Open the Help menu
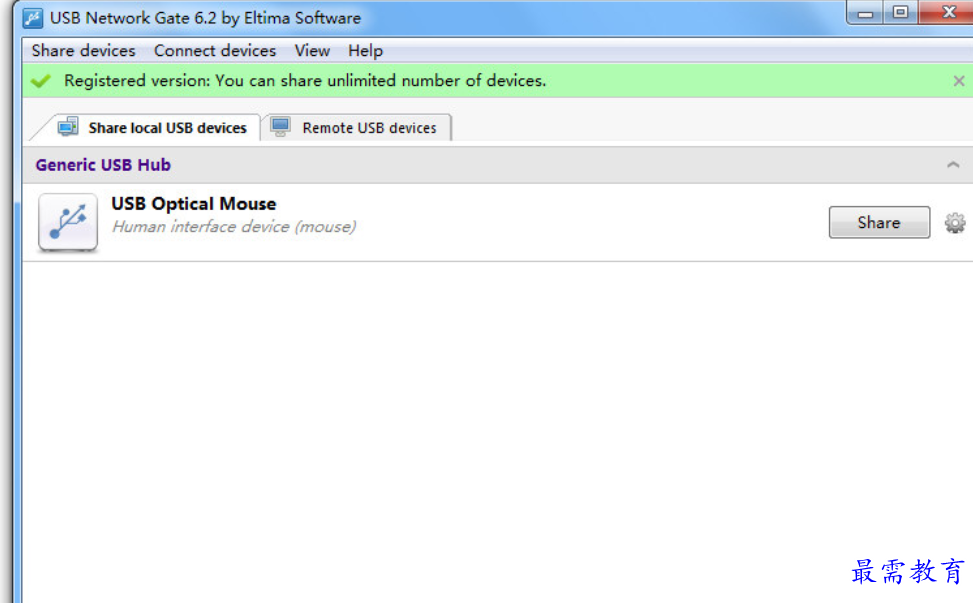This screenshot has width=973, height=603. click(x=365, y=51)
